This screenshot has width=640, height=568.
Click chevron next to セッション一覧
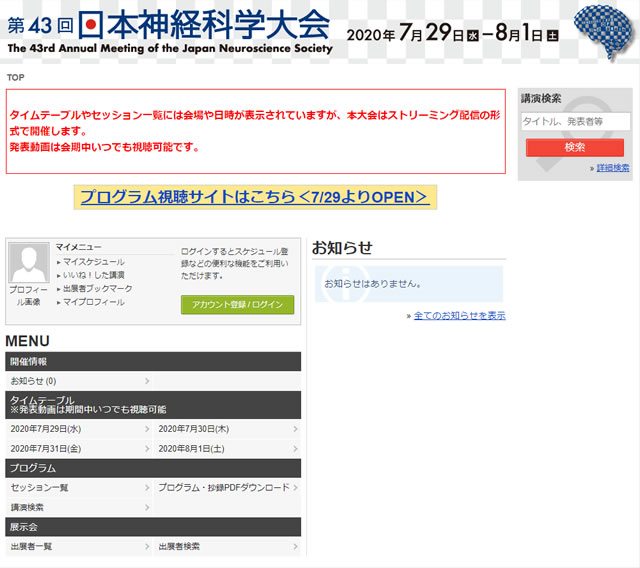147,488
